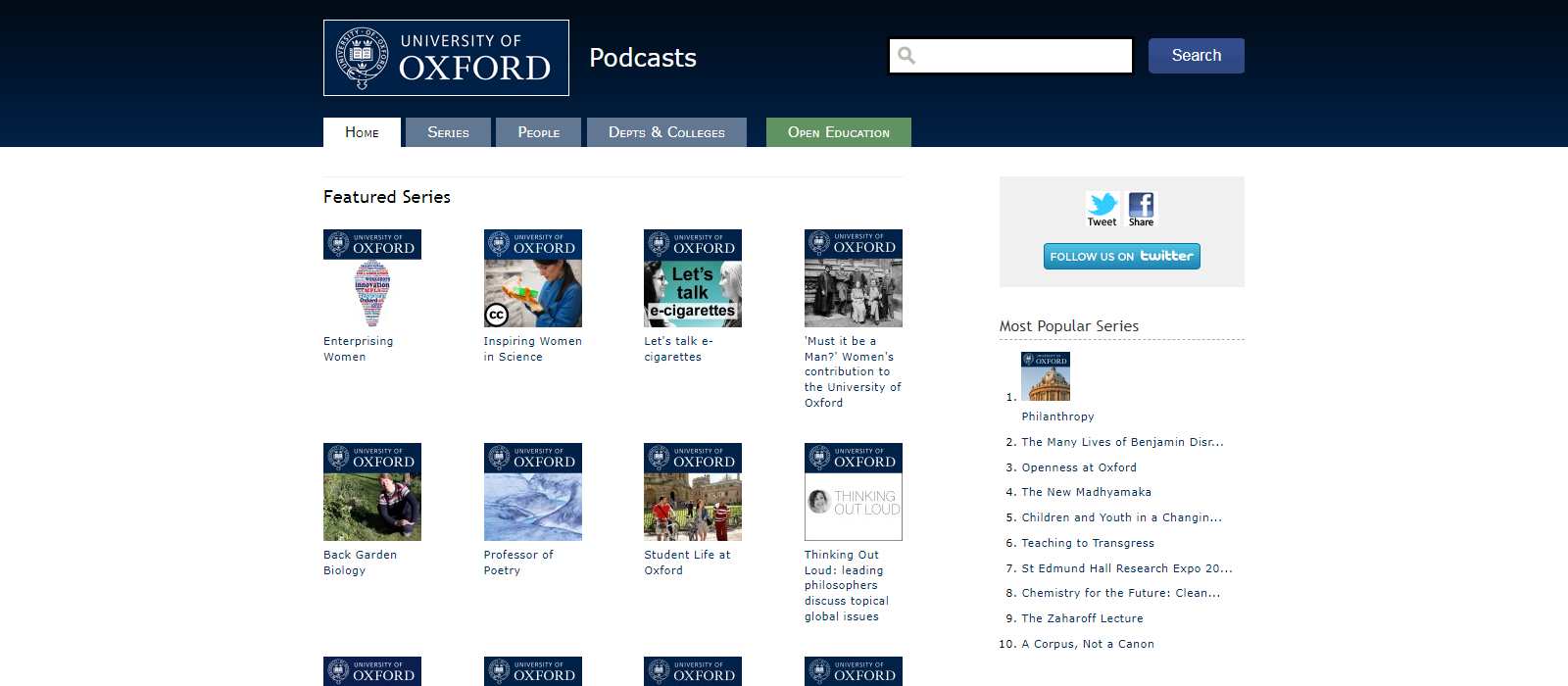1568x686 pixels.
Task: Open the Depts & Colleges tab
Action: coord(666,132)
